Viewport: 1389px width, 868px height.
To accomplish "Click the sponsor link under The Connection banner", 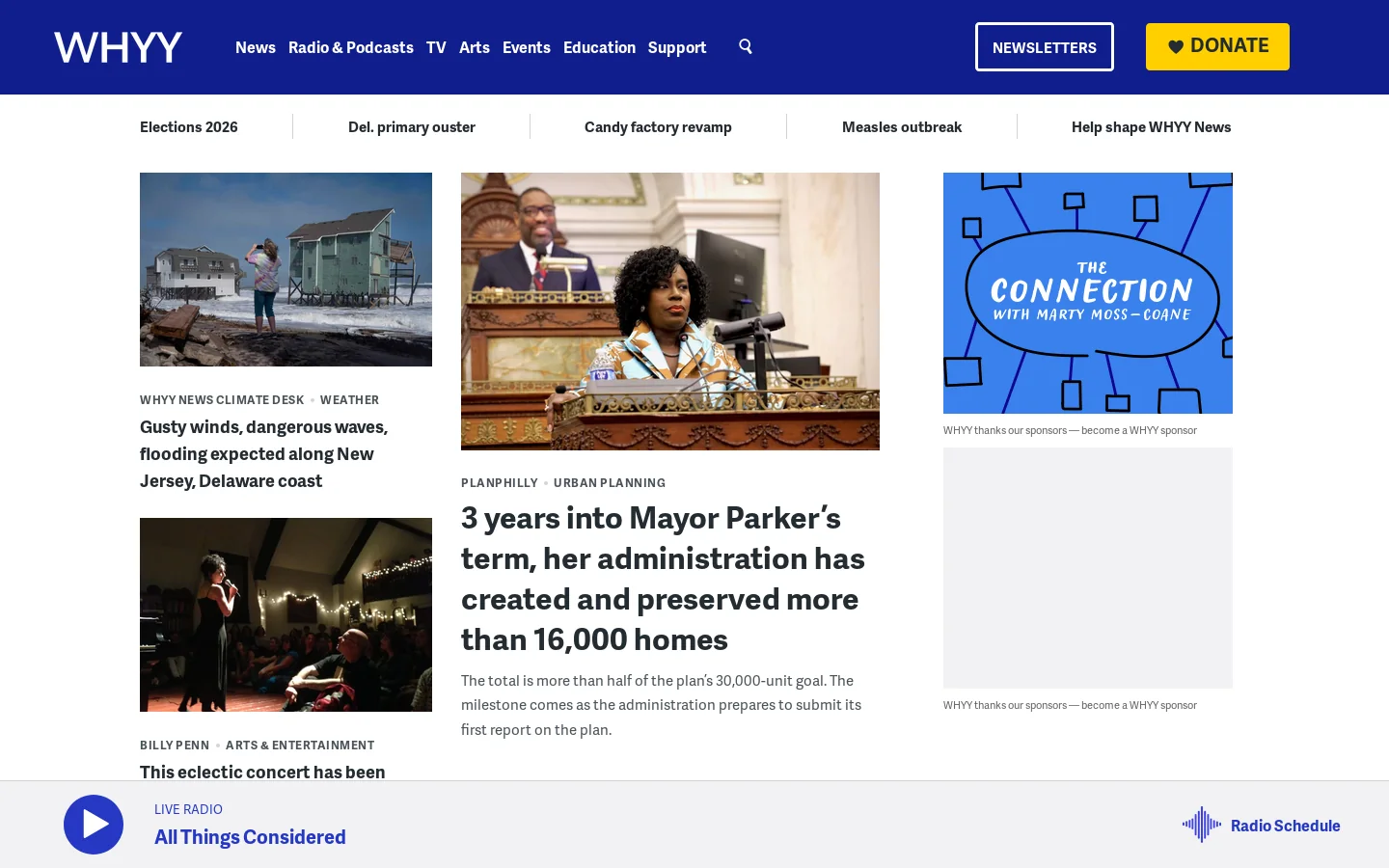I will point(1070,430).
